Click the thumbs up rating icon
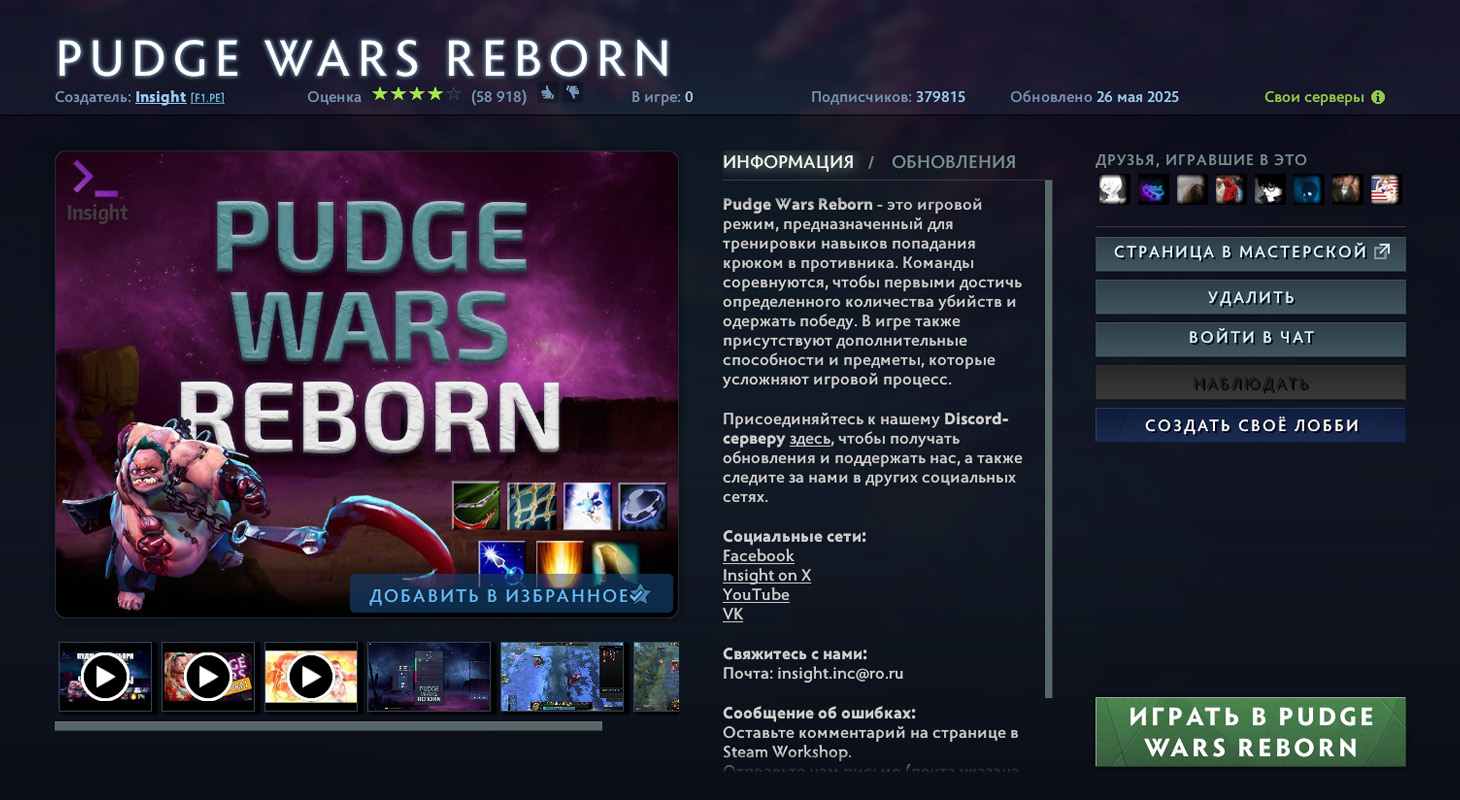The height and width of the screenshot is (800, 1460). pos(547,93)
